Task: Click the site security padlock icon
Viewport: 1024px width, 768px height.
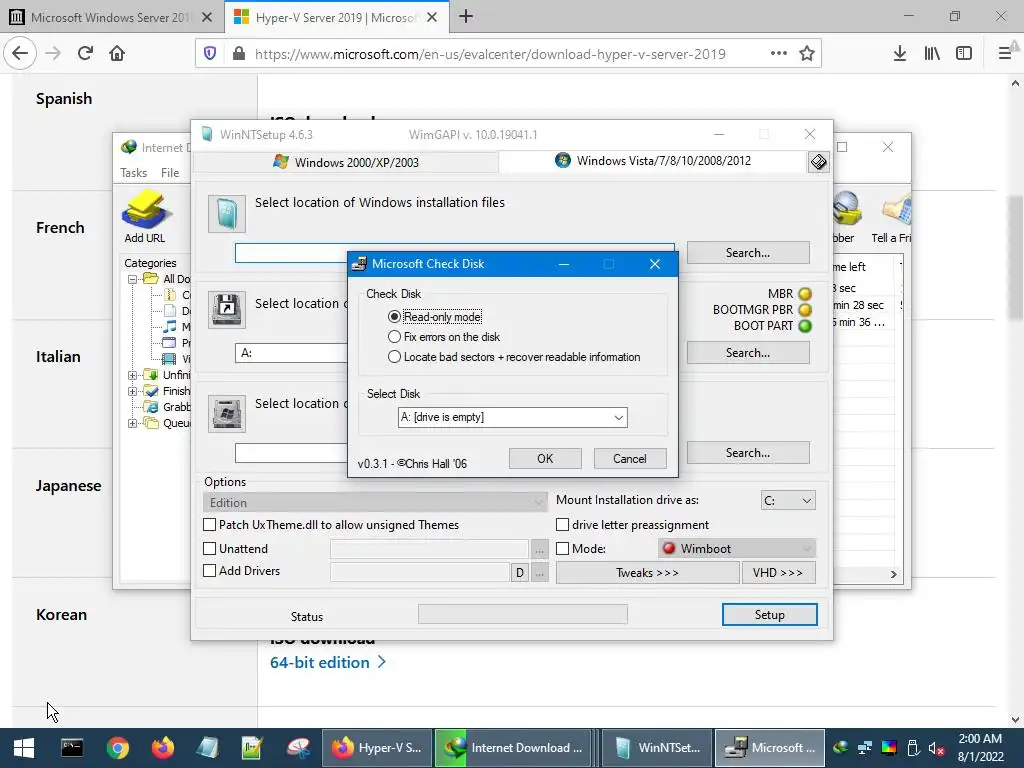Action: click(239, 54)
